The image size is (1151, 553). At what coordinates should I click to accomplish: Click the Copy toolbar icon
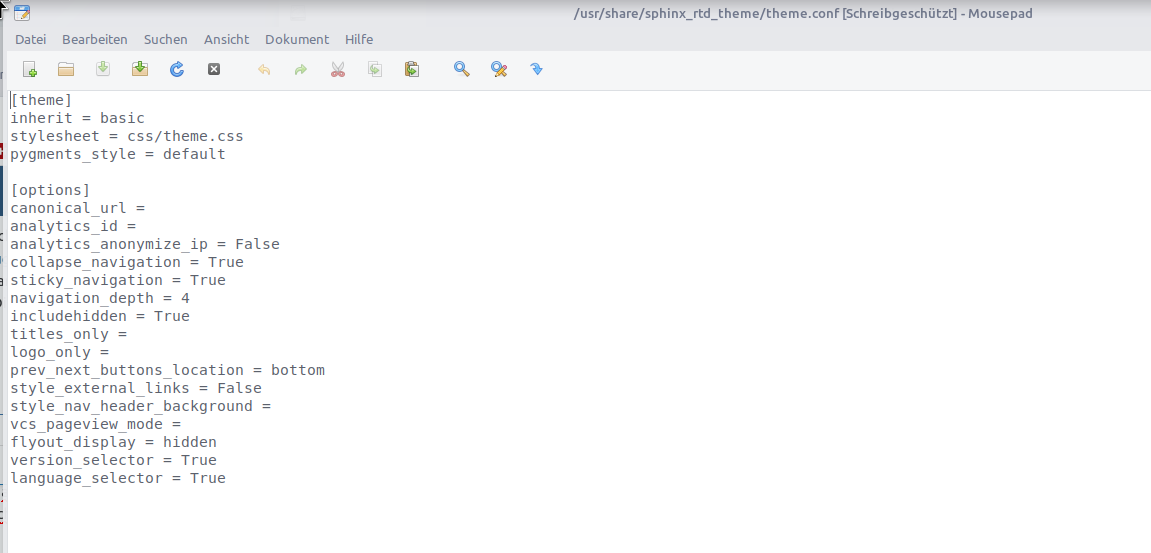(x=375, y=69)
